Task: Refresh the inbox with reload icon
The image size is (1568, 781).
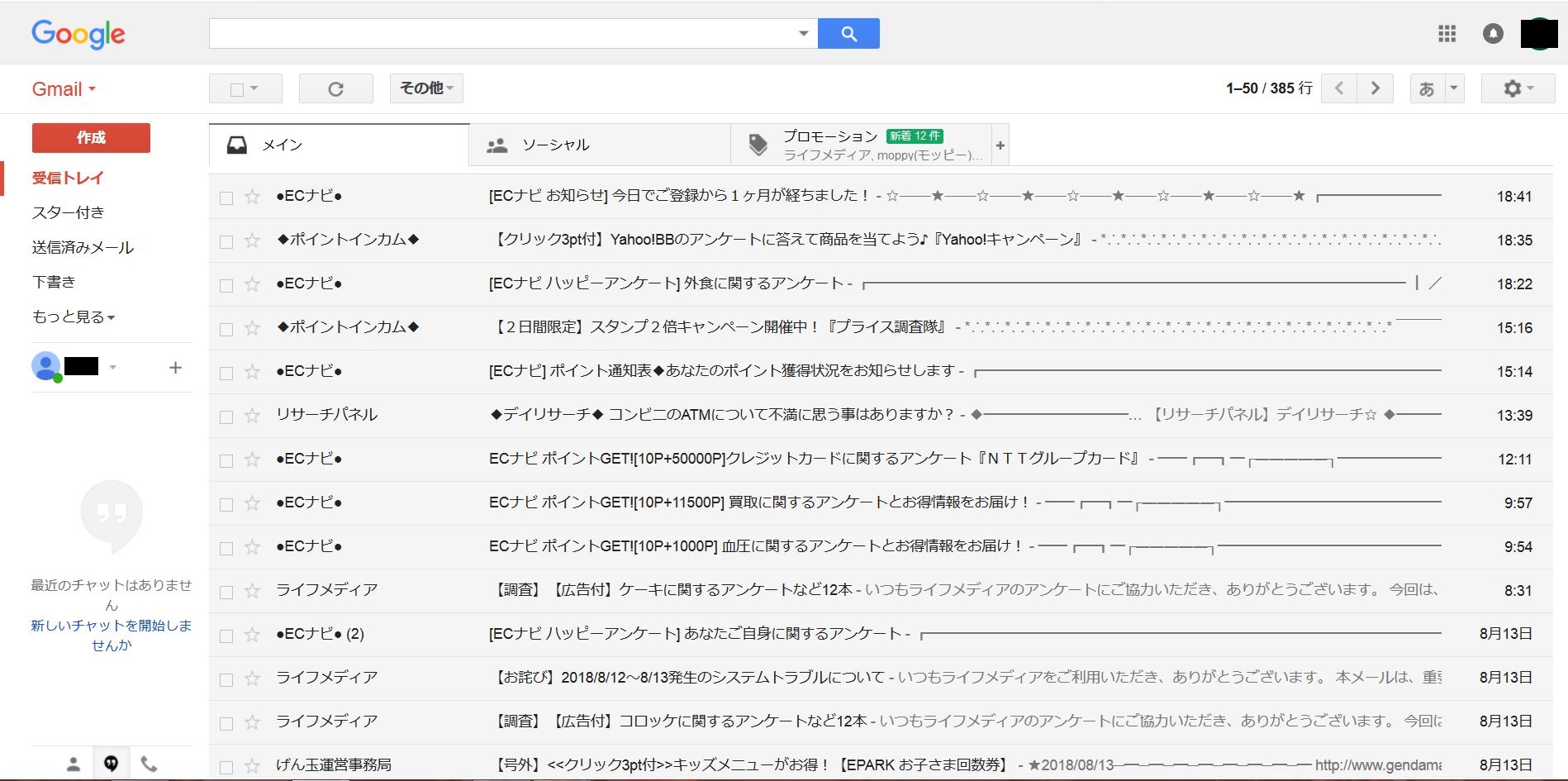Action: (x=335, y=88)
